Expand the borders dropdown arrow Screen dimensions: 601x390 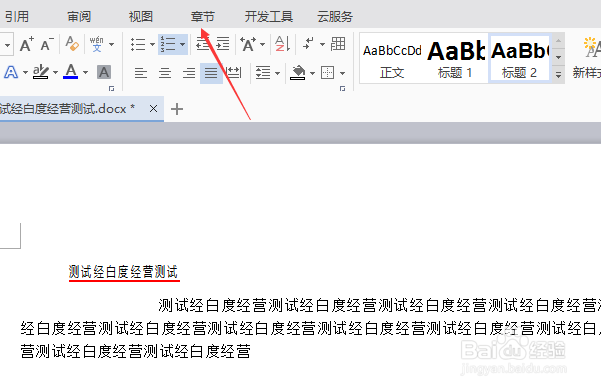342,73
